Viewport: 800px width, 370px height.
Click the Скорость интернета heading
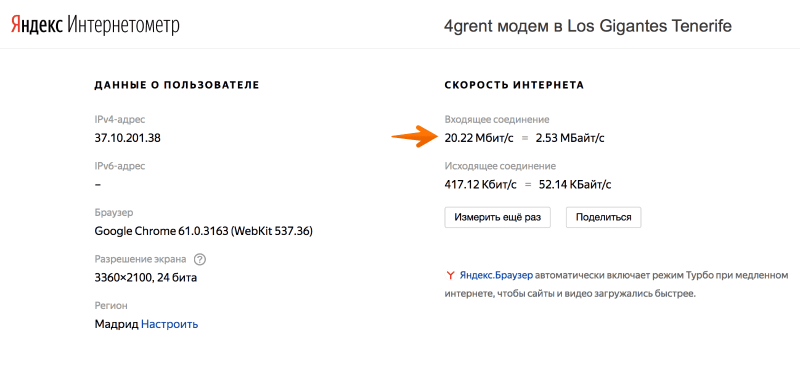click(514, 85)
